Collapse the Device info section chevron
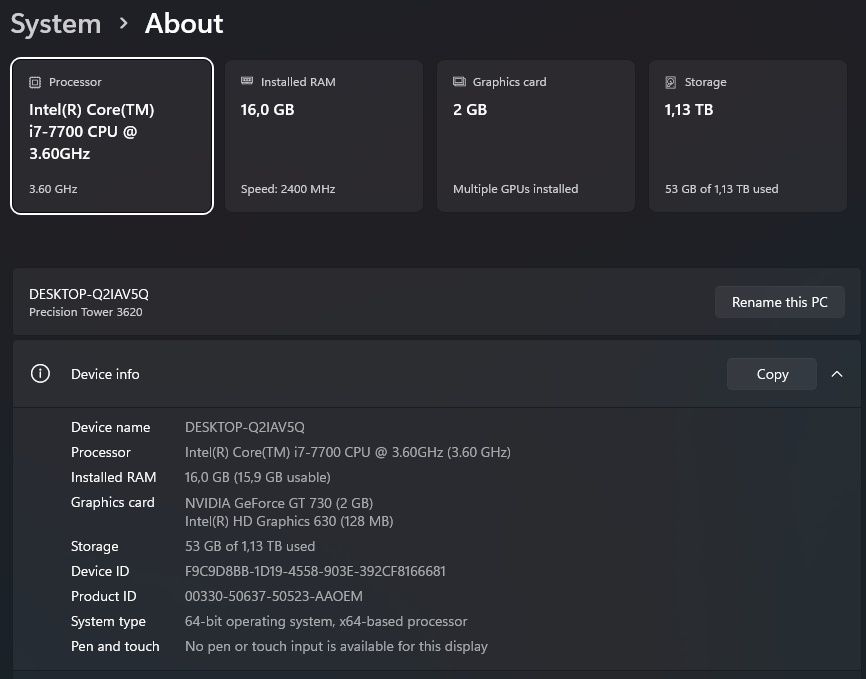Viewport: 866px width, 679px height. click(x=837, y=374)
